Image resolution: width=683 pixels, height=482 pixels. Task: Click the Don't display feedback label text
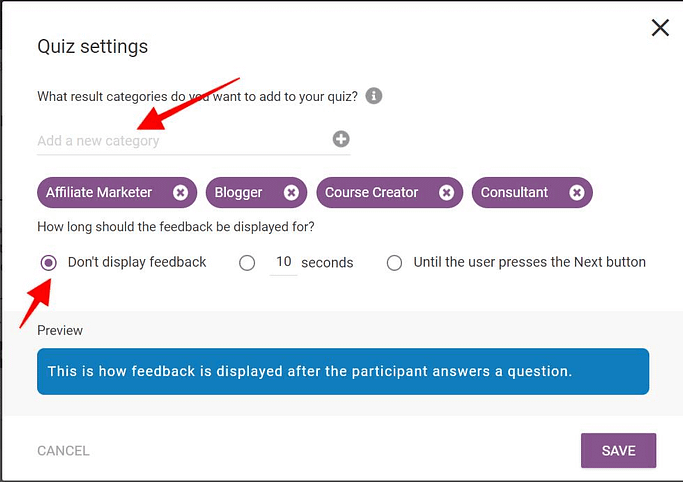tap(137, 262)
